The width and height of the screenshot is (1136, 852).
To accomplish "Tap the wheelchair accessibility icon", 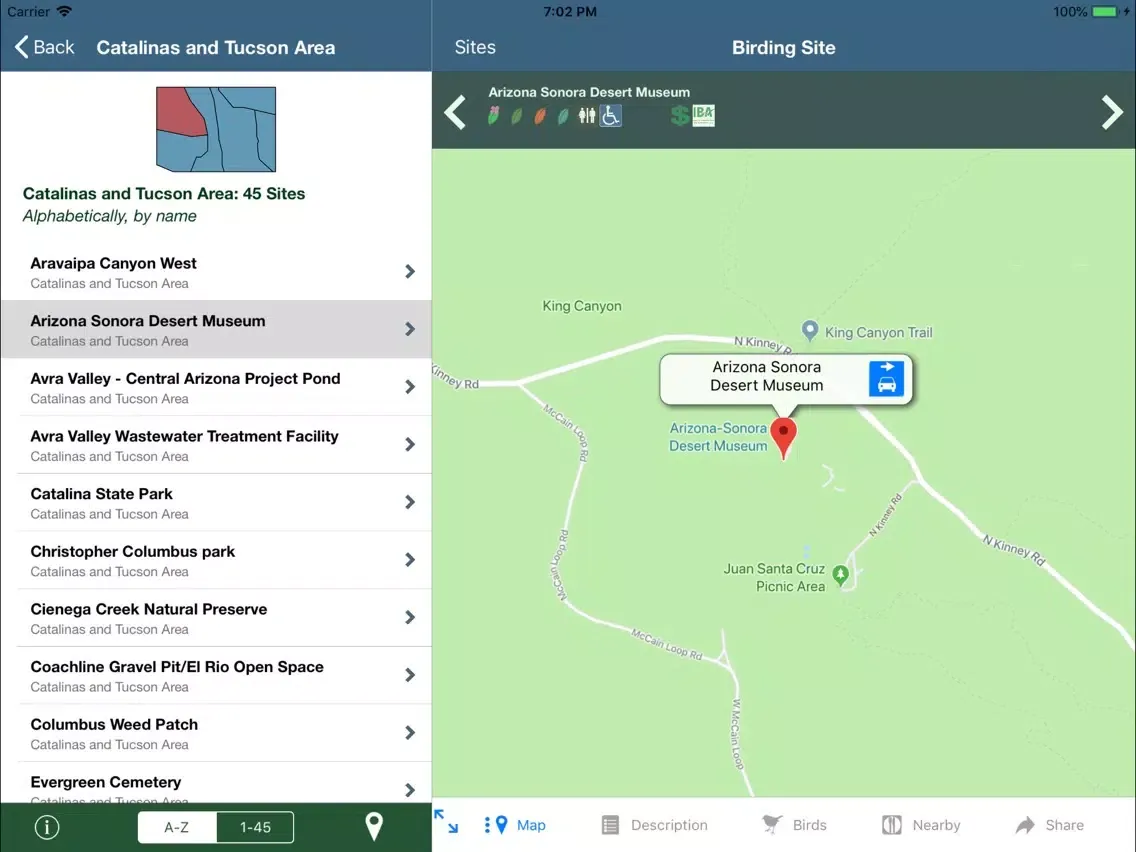I will pos(611,115).
